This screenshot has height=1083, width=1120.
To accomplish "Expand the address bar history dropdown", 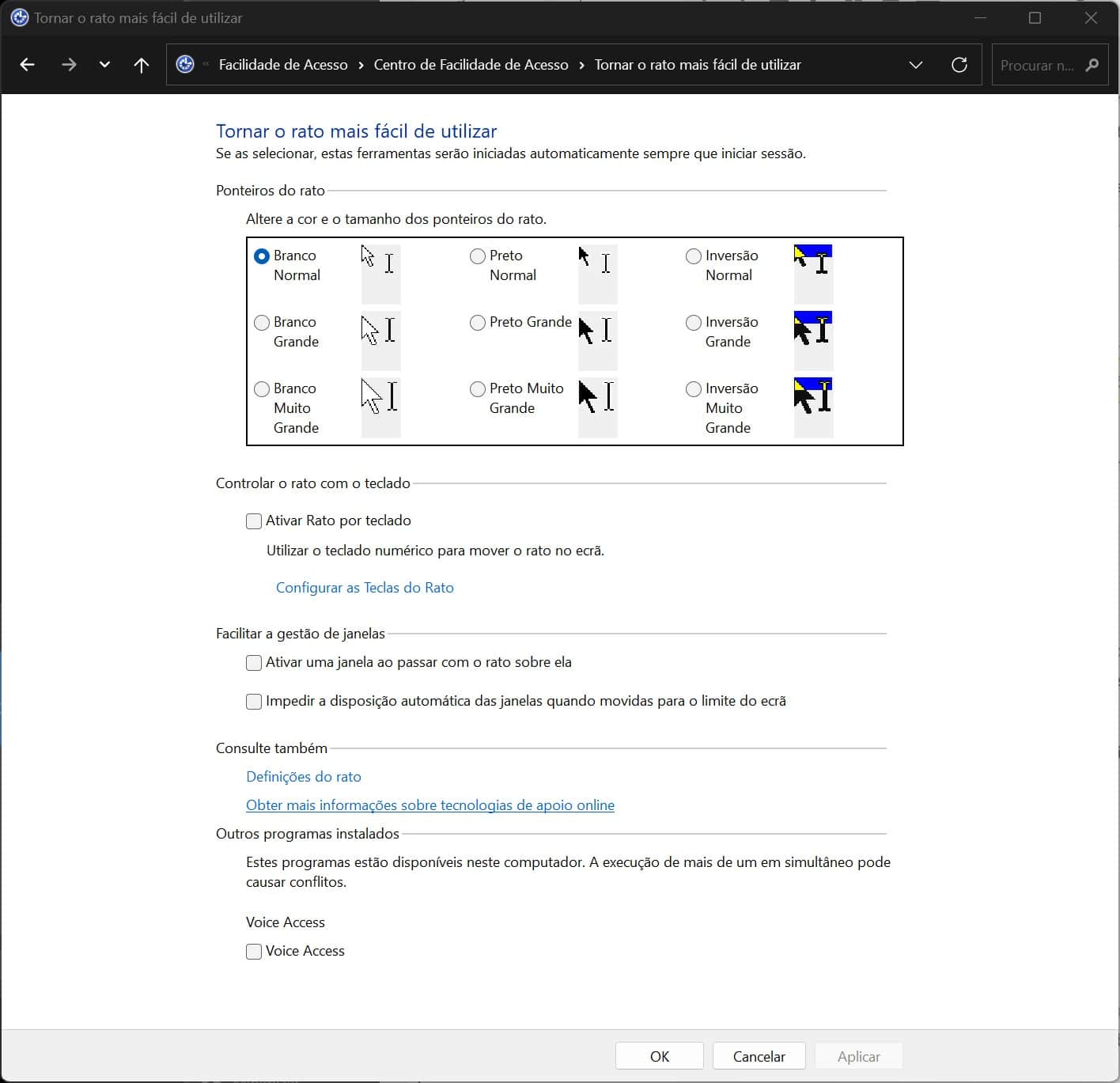I will (915, 65).
